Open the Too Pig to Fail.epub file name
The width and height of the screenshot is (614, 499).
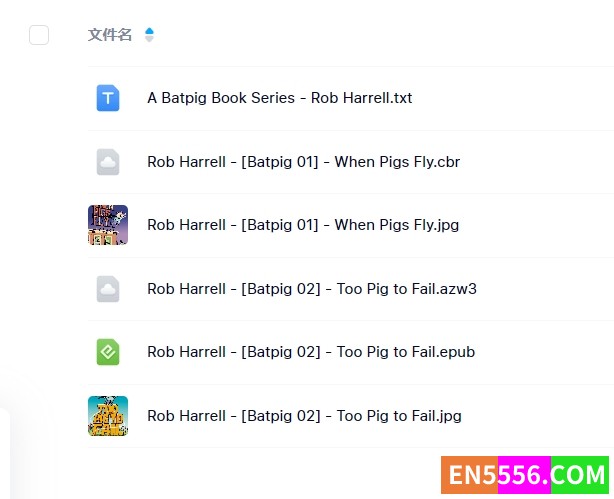point(311,352)
